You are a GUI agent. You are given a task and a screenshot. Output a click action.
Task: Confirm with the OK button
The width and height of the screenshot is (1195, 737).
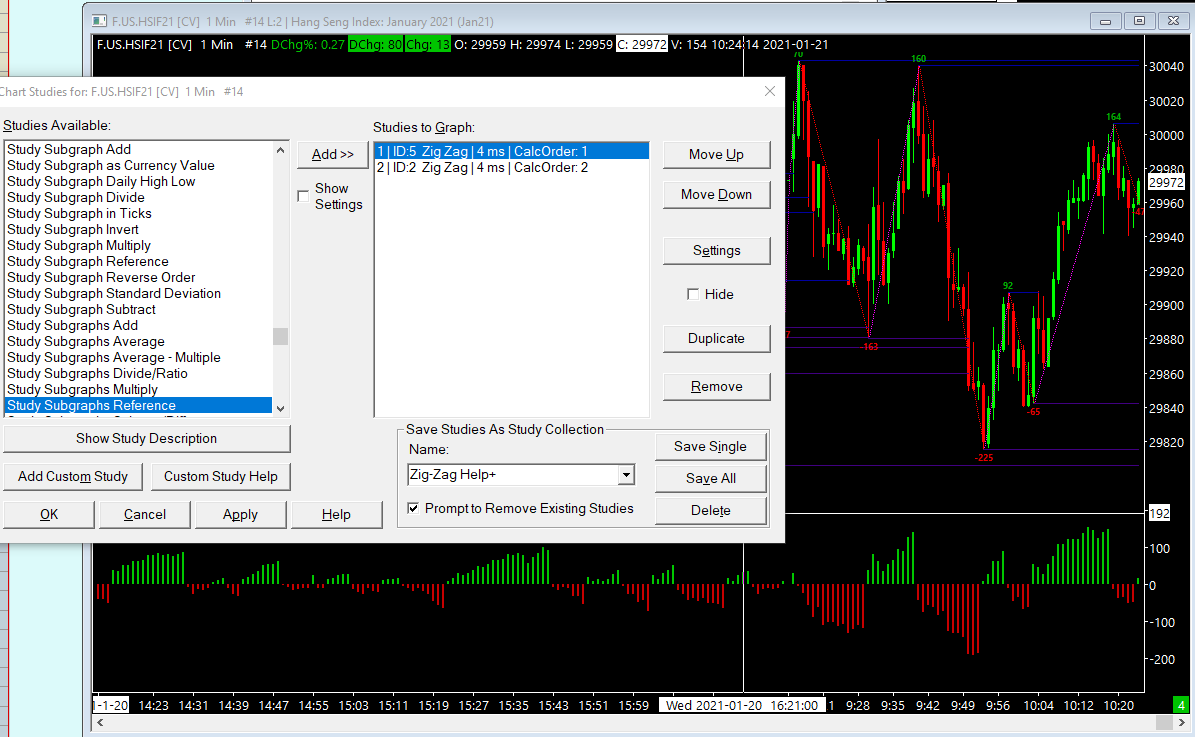coord(49,514)
